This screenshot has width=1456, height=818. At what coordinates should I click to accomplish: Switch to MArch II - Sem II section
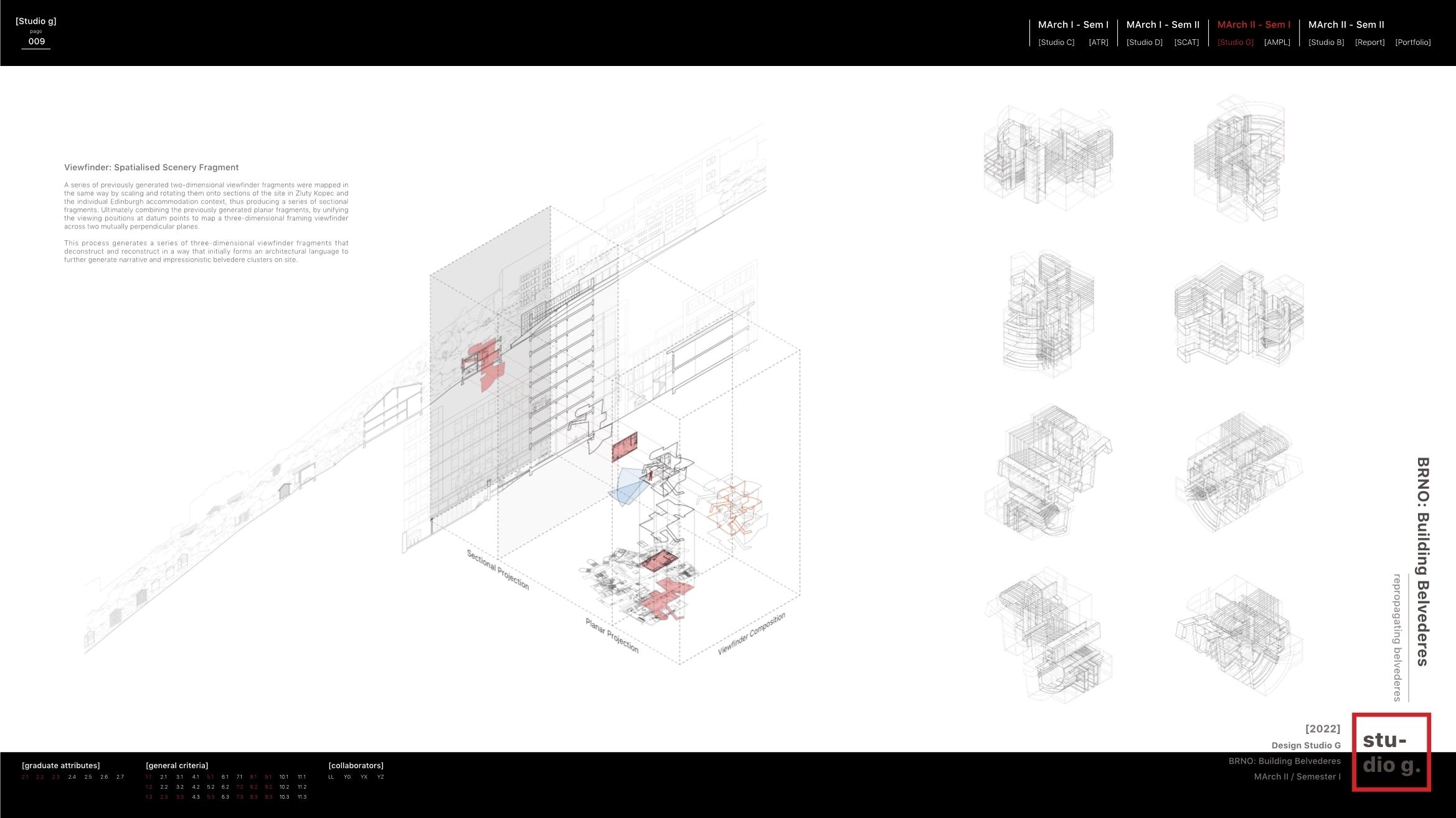click(x=1346, y=25)
